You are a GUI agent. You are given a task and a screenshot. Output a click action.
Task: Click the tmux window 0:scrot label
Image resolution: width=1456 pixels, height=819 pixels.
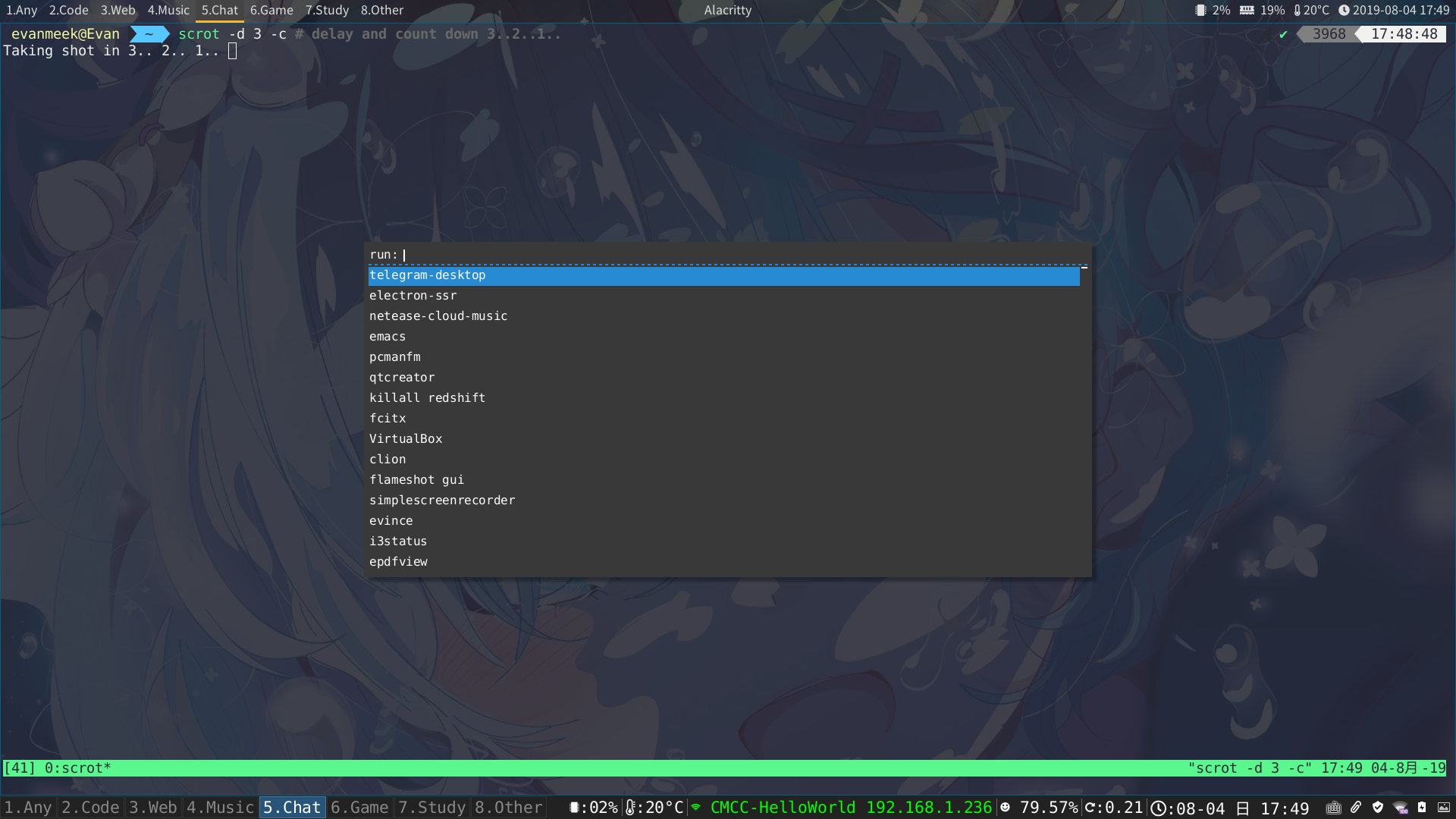coord(77,768)
